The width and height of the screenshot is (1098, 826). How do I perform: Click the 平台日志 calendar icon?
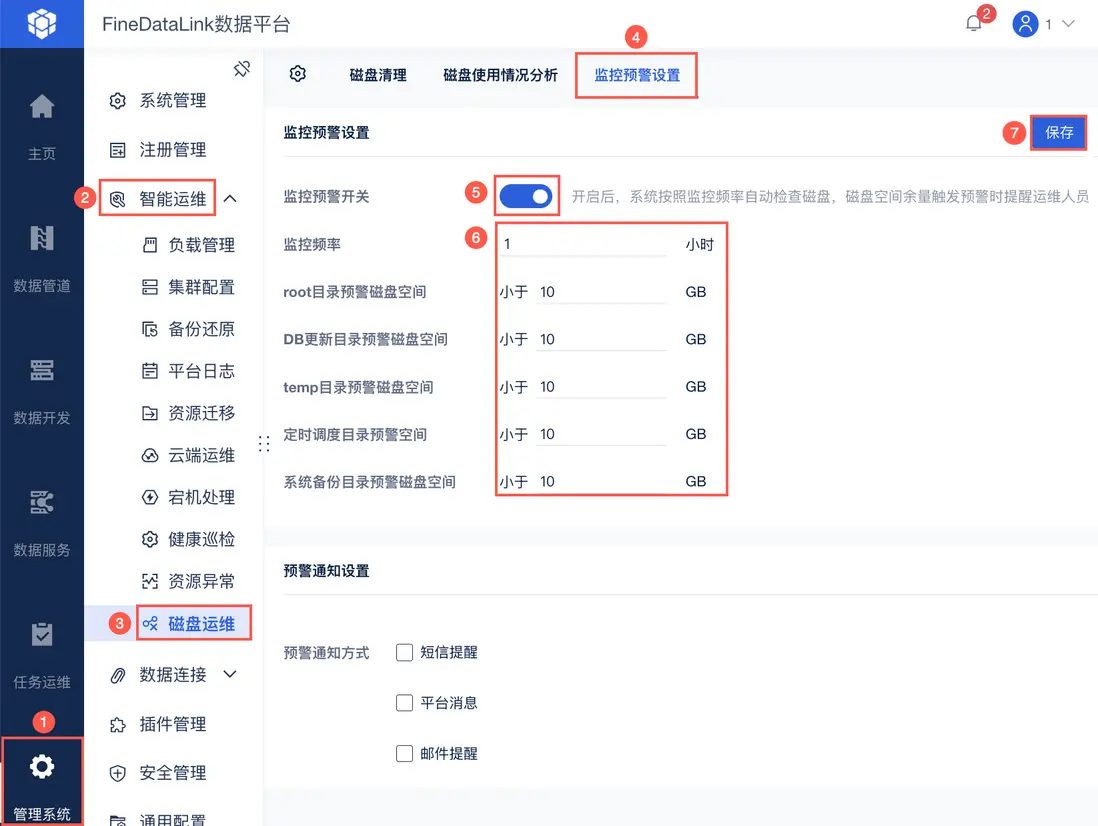coord(150,371)
